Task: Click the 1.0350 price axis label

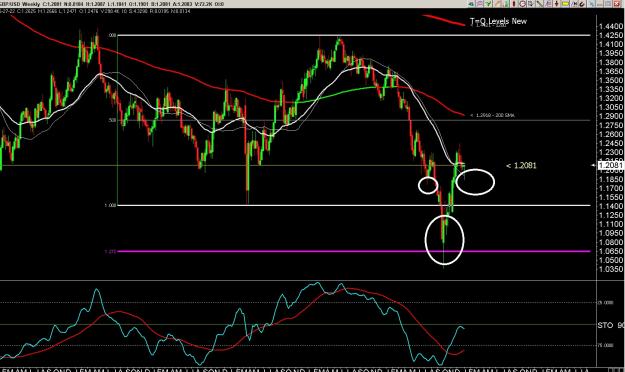Action: [x=611, y=269]
